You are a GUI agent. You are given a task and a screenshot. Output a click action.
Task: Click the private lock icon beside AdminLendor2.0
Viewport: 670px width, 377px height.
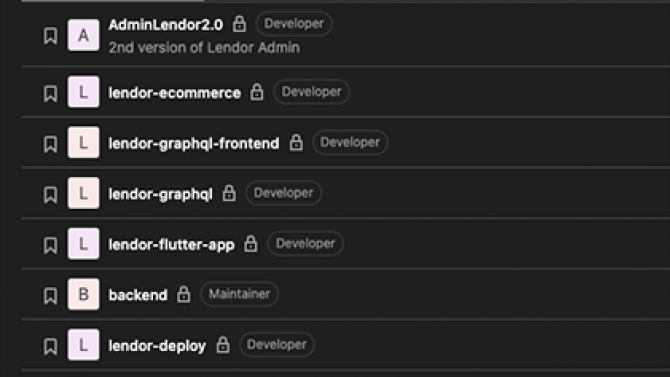(x=239, y=24)
